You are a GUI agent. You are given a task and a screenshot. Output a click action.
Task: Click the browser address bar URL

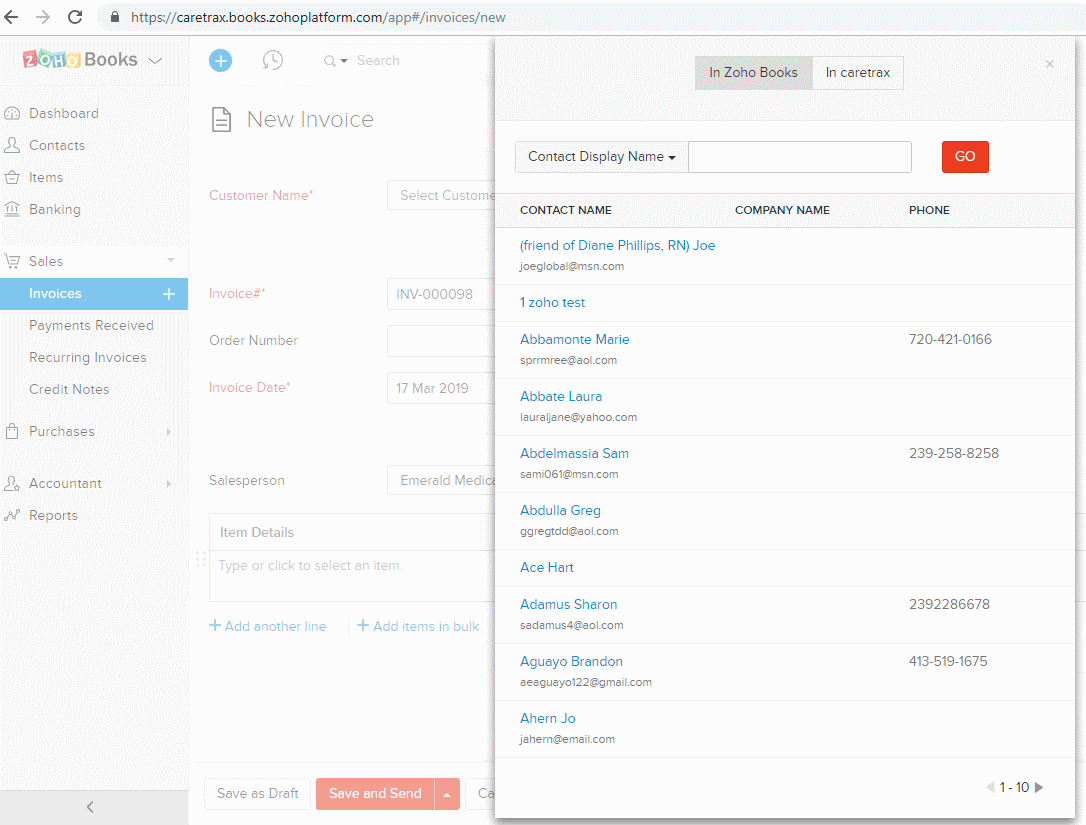318,17
